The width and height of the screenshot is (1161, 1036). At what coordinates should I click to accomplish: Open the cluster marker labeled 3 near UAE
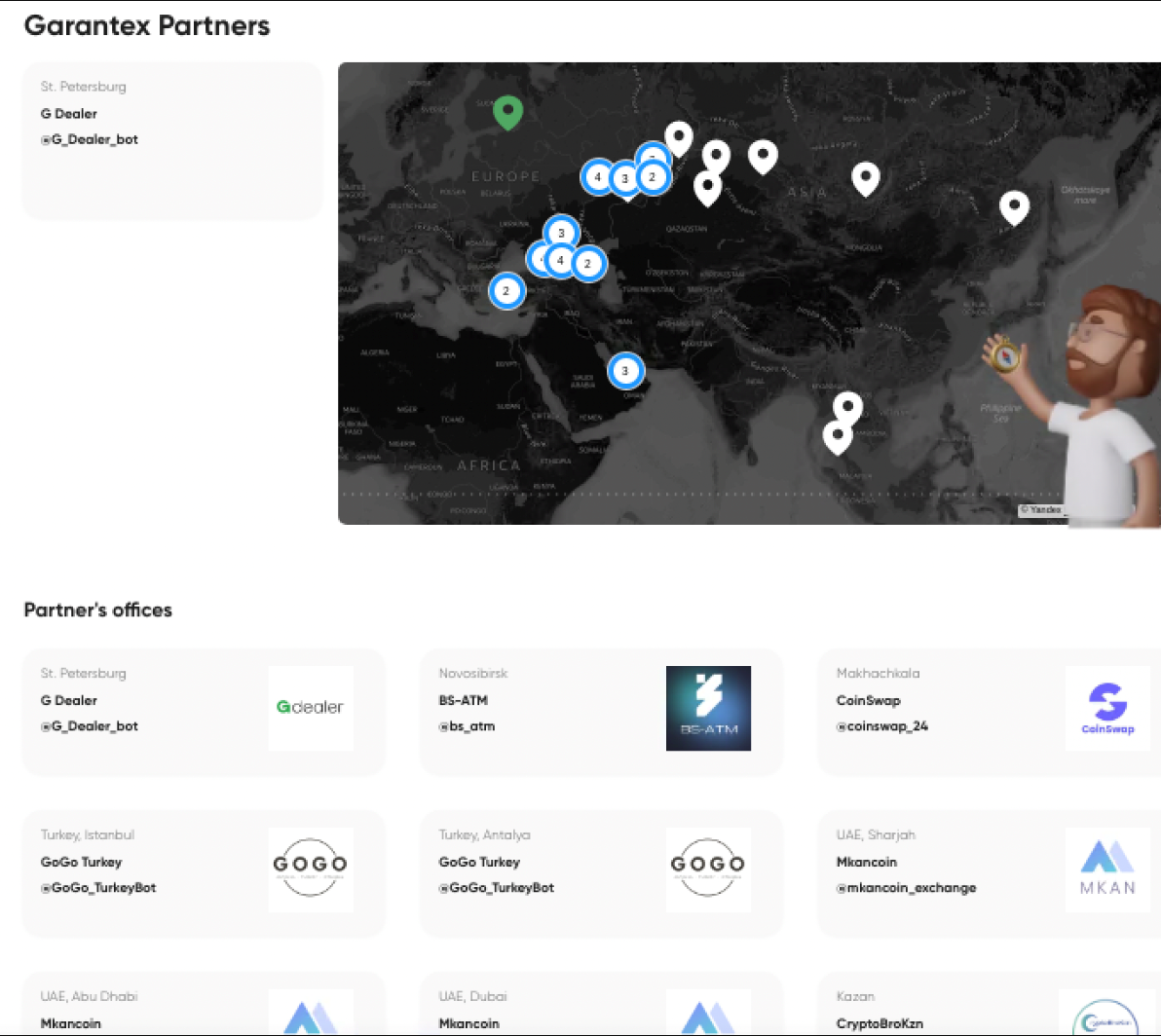coord(625,371)
